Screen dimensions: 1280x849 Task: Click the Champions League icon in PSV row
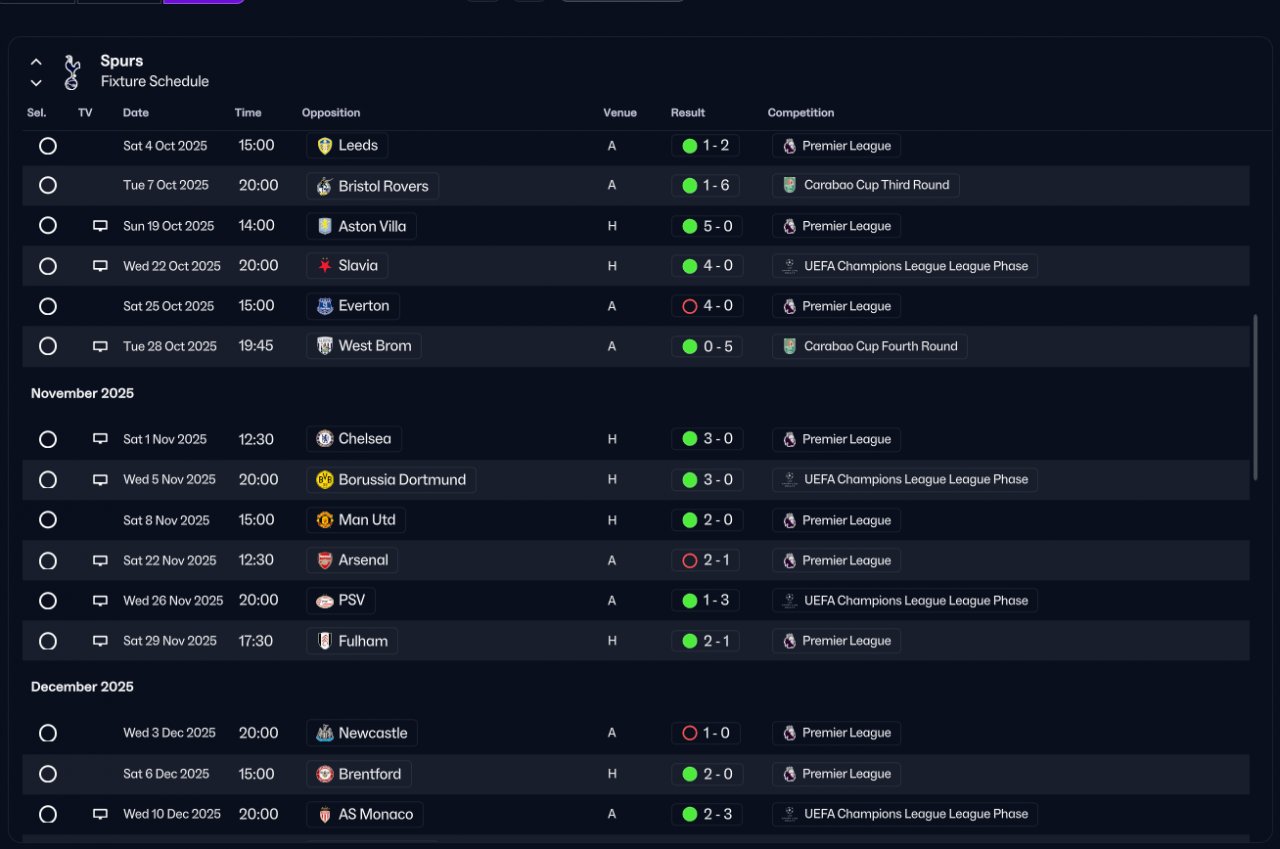(x=790, y=601)
